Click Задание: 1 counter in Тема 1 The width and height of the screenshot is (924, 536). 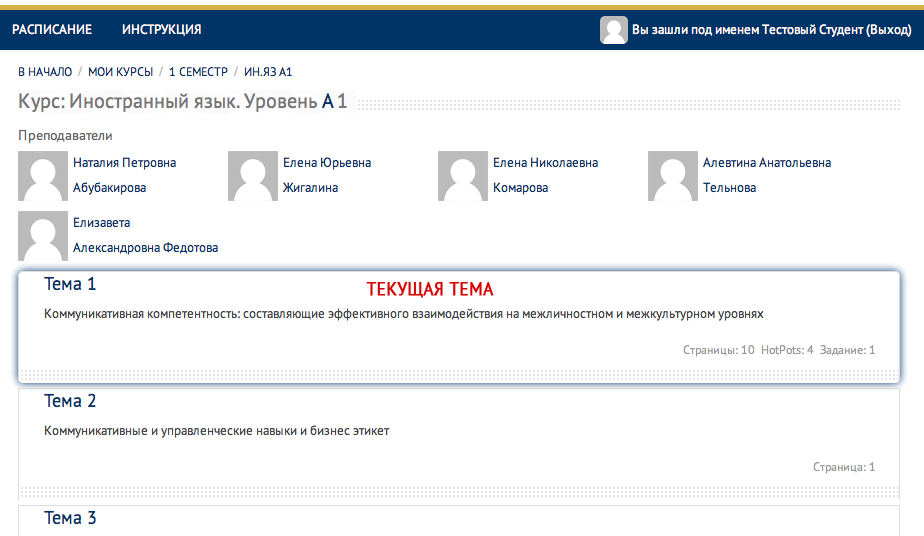[x=847, y=350]
